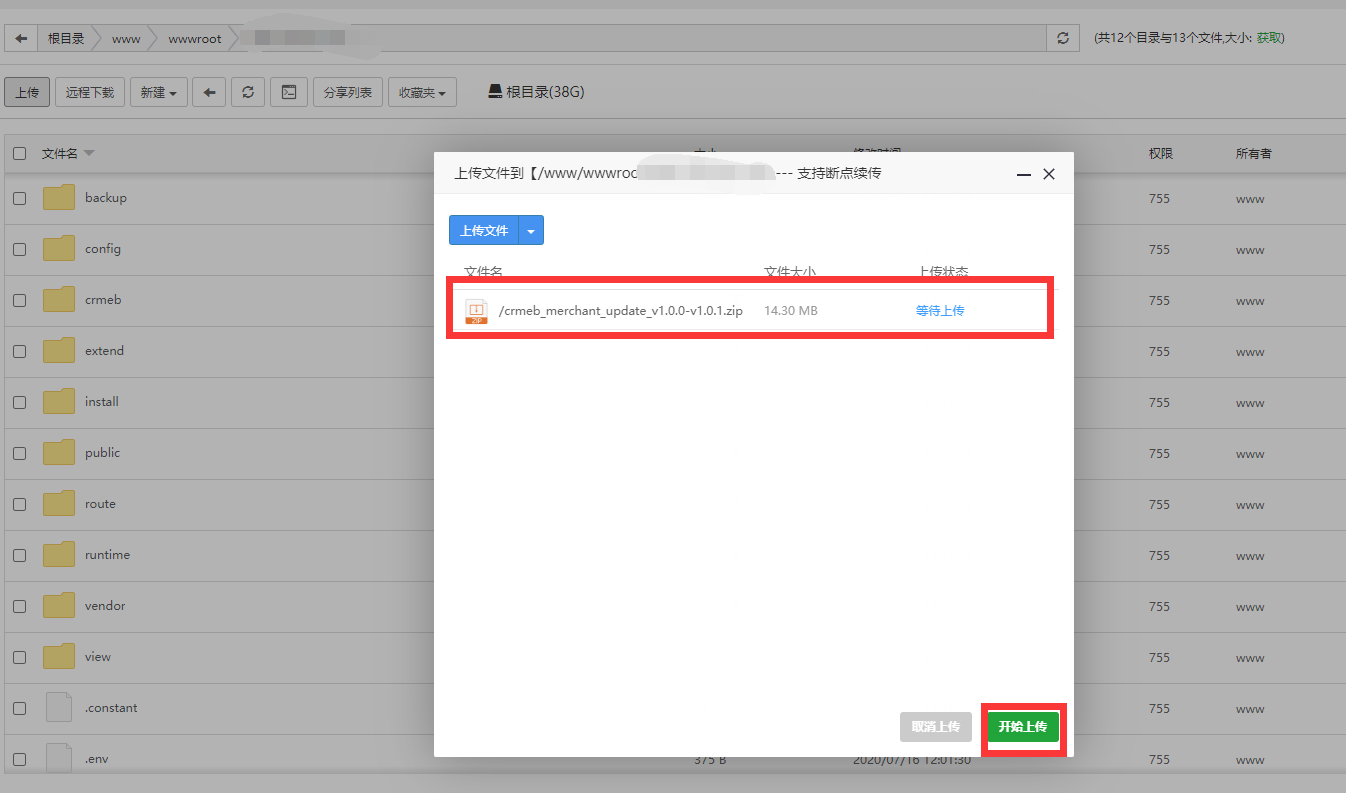The height and width of the screenshot is (793, 1346).
Task: Open the crmeb folder name
Action: [103, 300]
